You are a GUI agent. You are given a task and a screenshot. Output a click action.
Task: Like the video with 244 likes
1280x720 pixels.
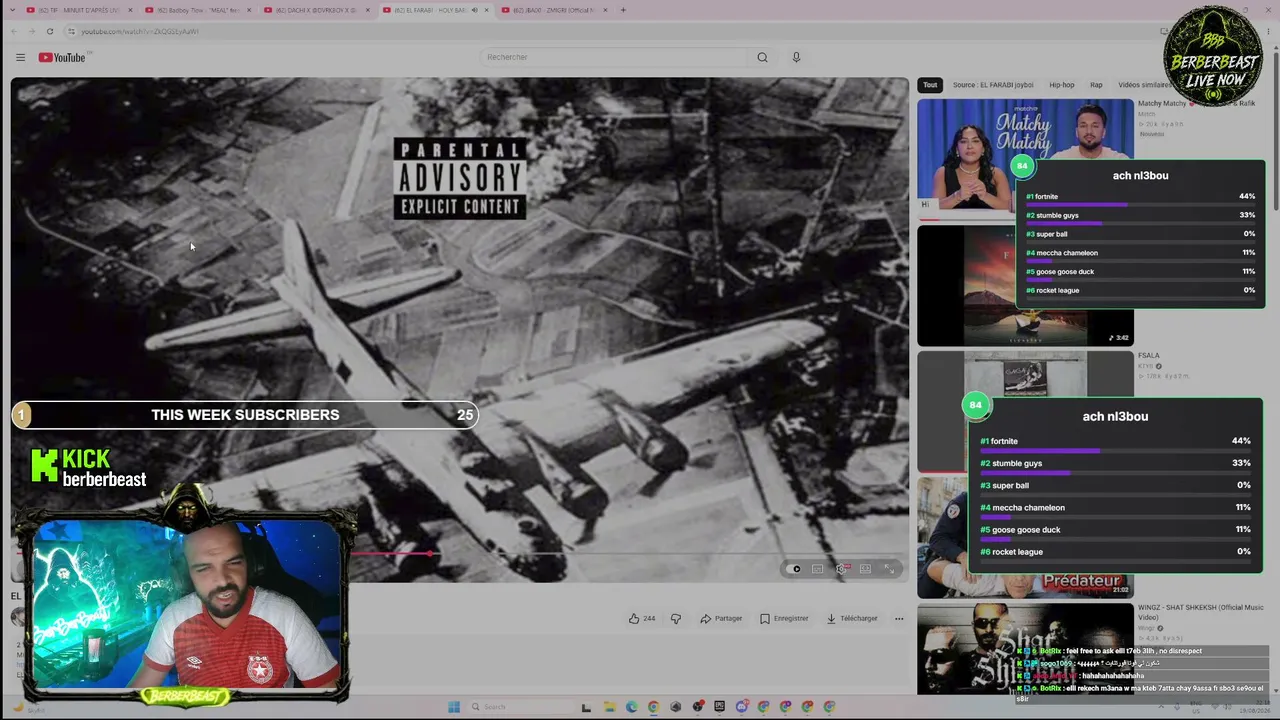(x=641, y=618)
